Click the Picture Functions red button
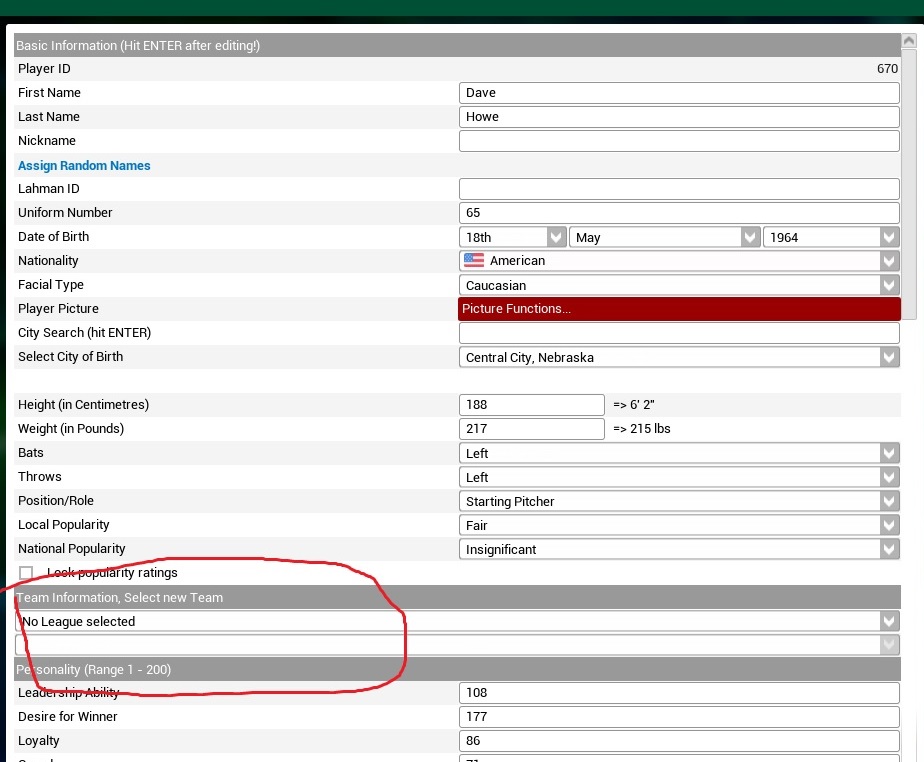Image resolution: width=924 pixels, height=762 pixels. point(679,309)
